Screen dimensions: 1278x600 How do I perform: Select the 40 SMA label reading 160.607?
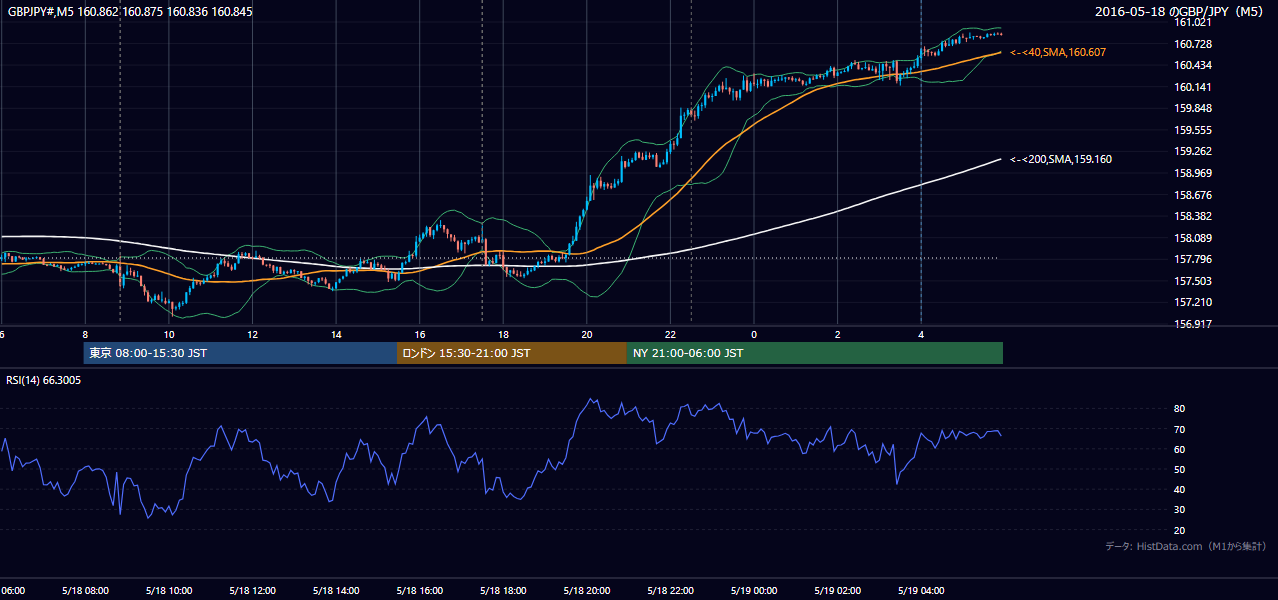pos(1058,52)
